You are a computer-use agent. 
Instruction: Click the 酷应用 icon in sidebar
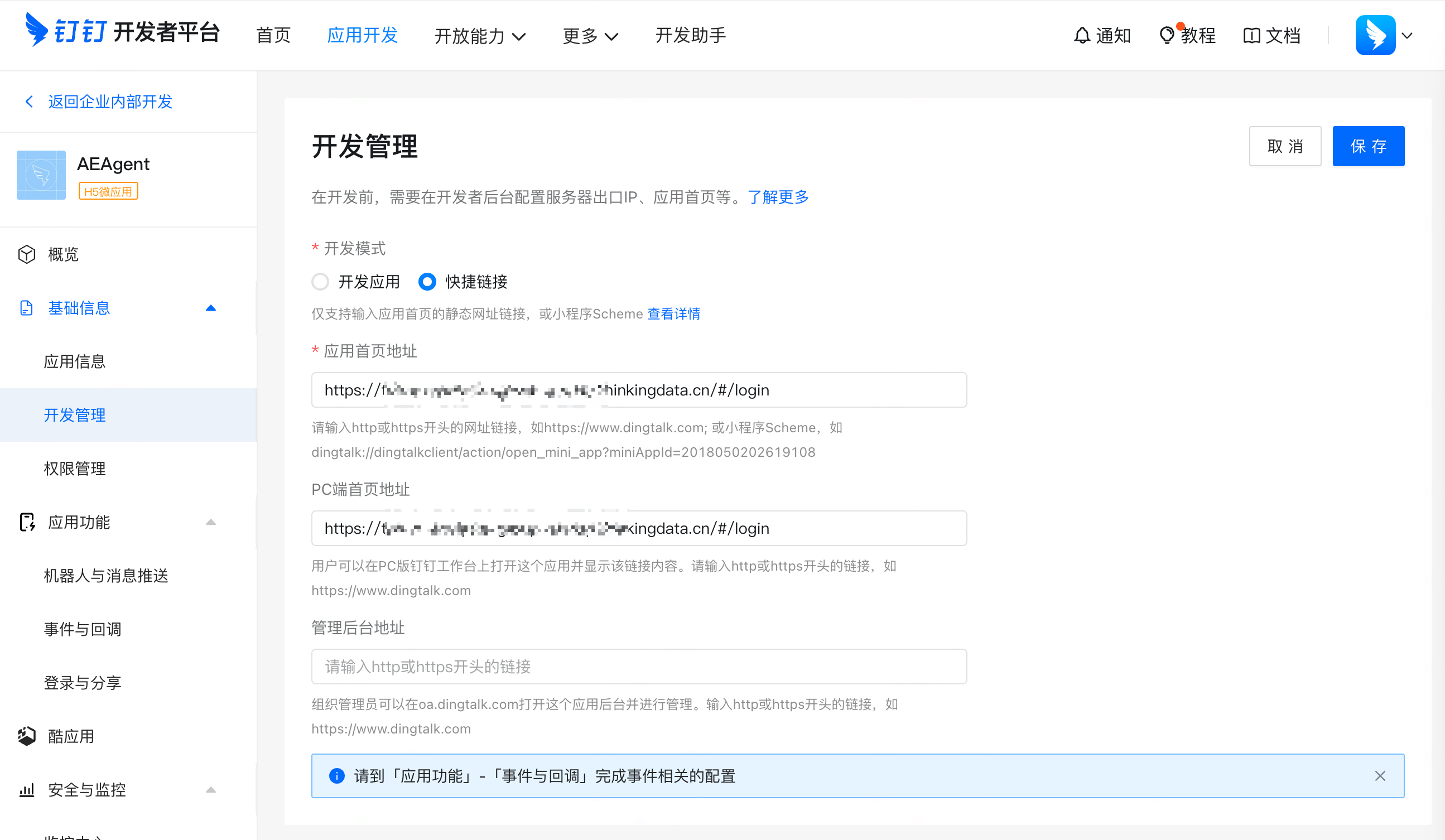(26, 736)
